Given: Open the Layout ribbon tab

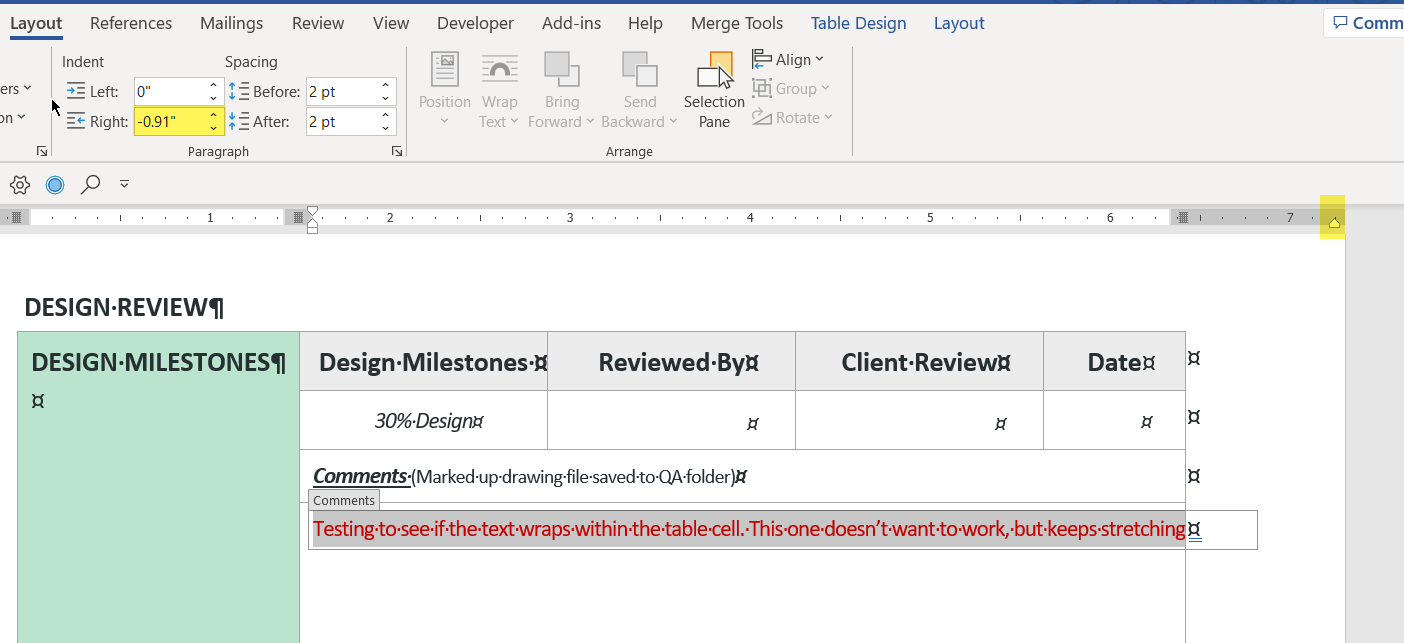Looking at the screenshot, I should click(36, 23).
